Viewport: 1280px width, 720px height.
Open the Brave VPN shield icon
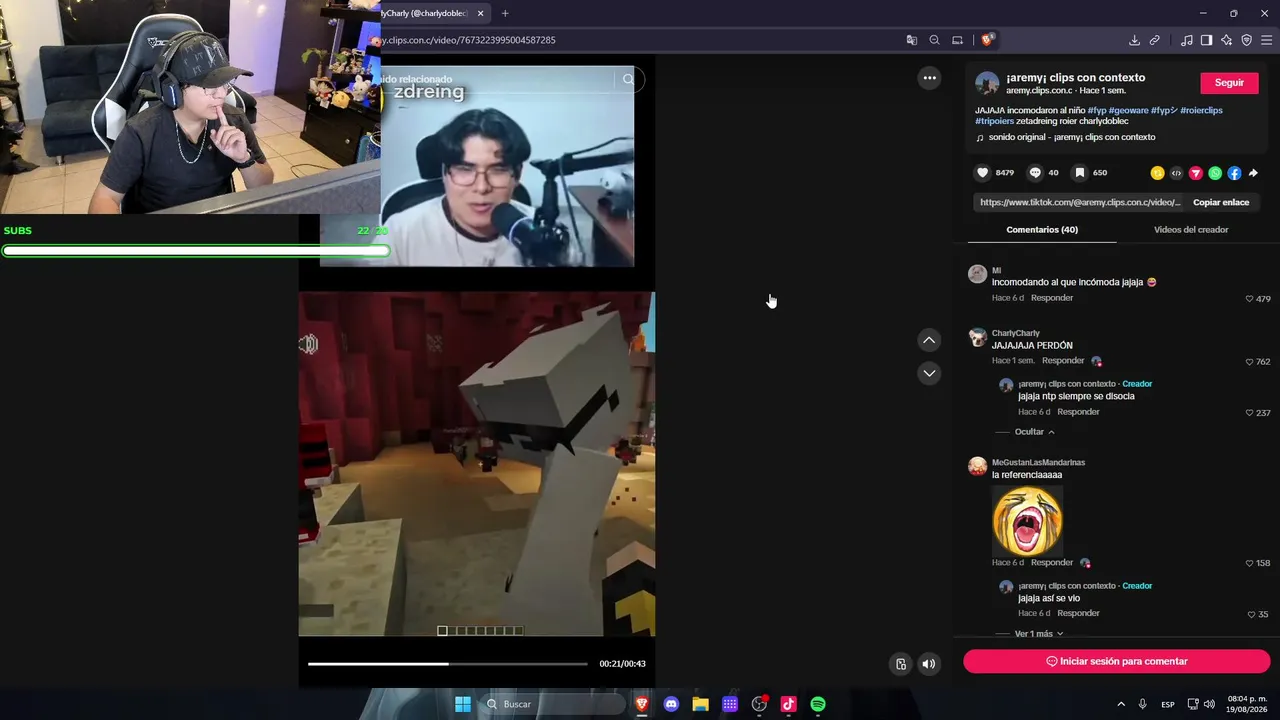[x=1247, y=40]
